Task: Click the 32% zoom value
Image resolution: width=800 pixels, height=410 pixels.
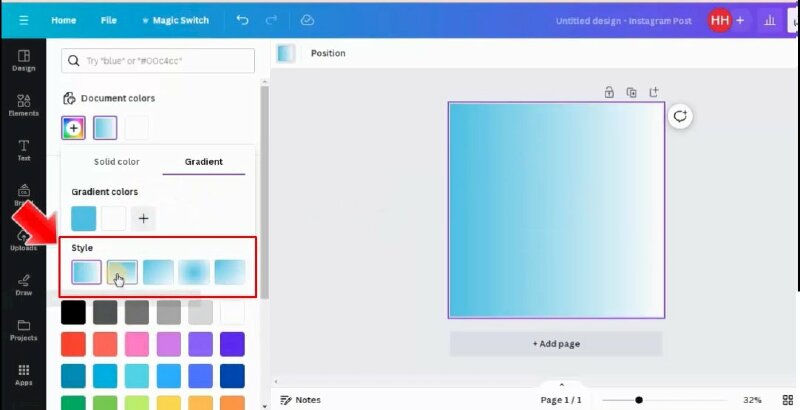Action: coord(752,400)
